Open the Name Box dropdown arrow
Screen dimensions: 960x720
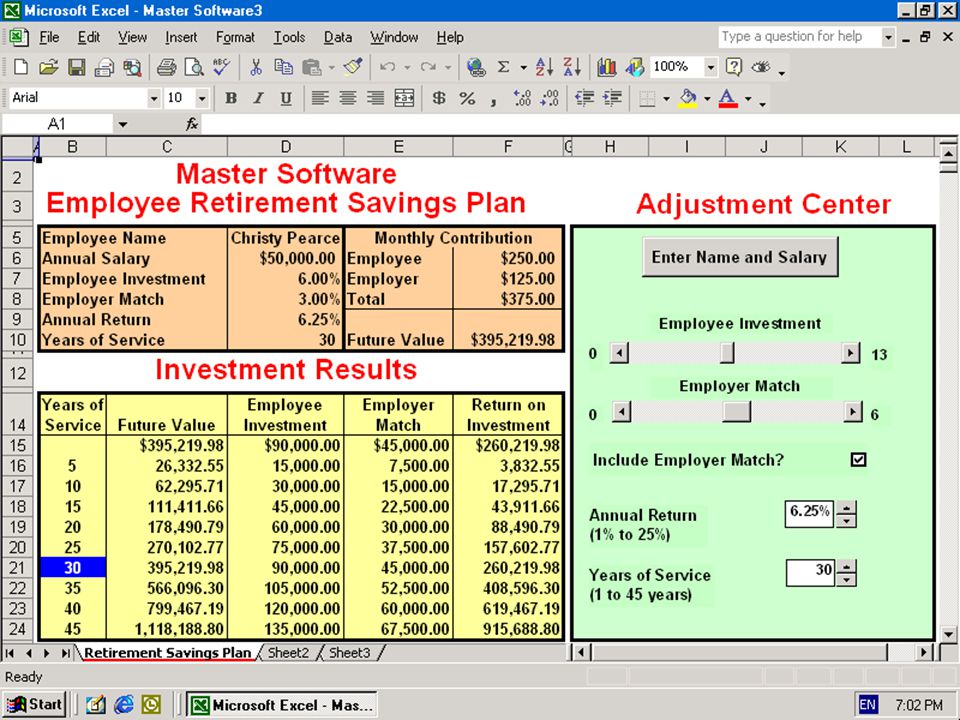pos(122,124)
